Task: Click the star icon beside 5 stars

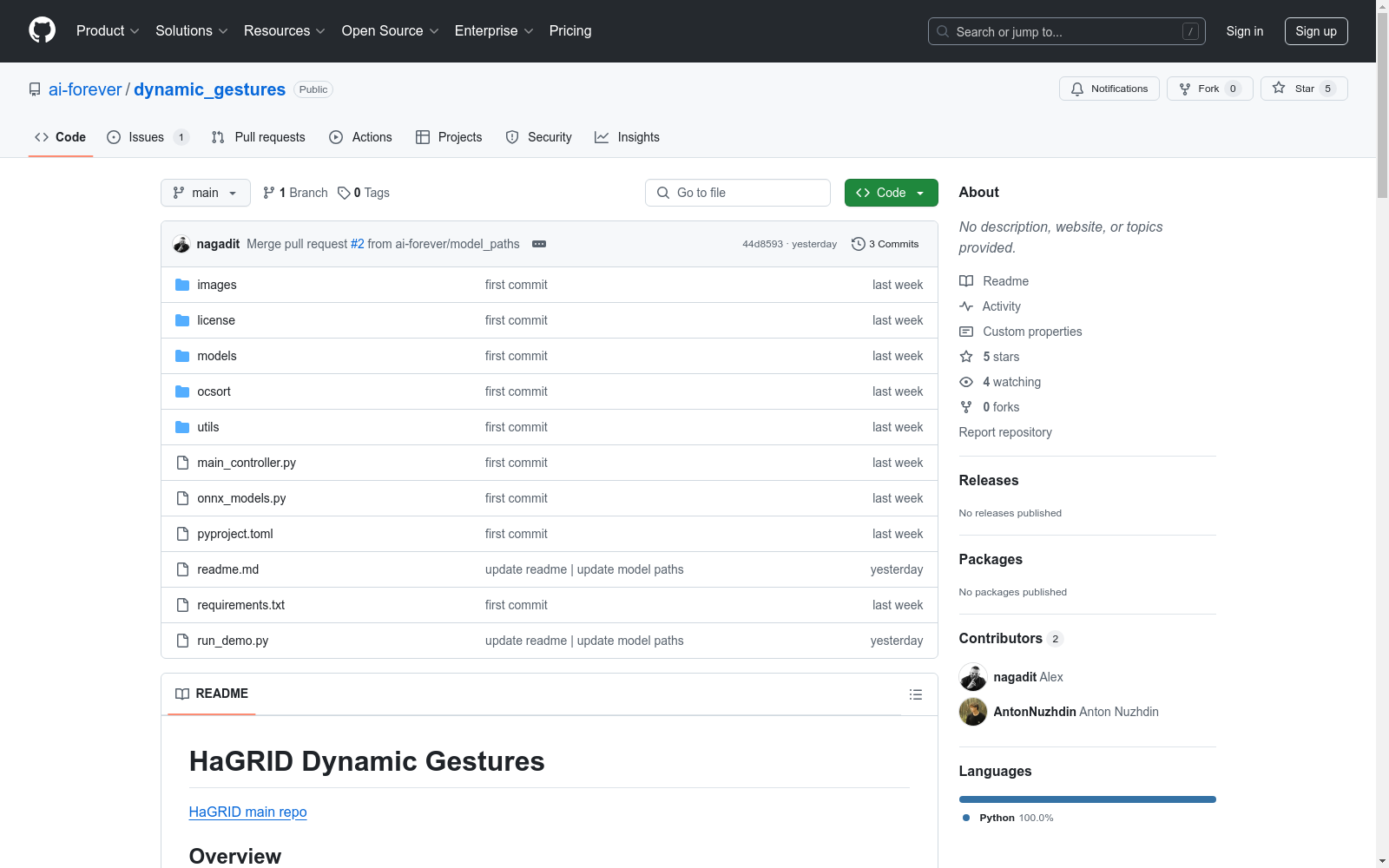Action: click(x=966, y=357)
